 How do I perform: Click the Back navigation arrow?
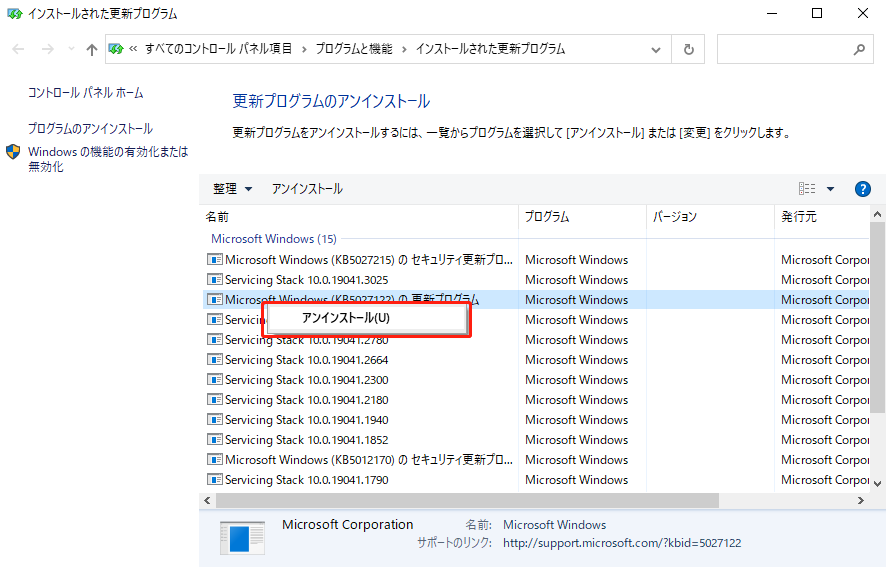(18, 49)
